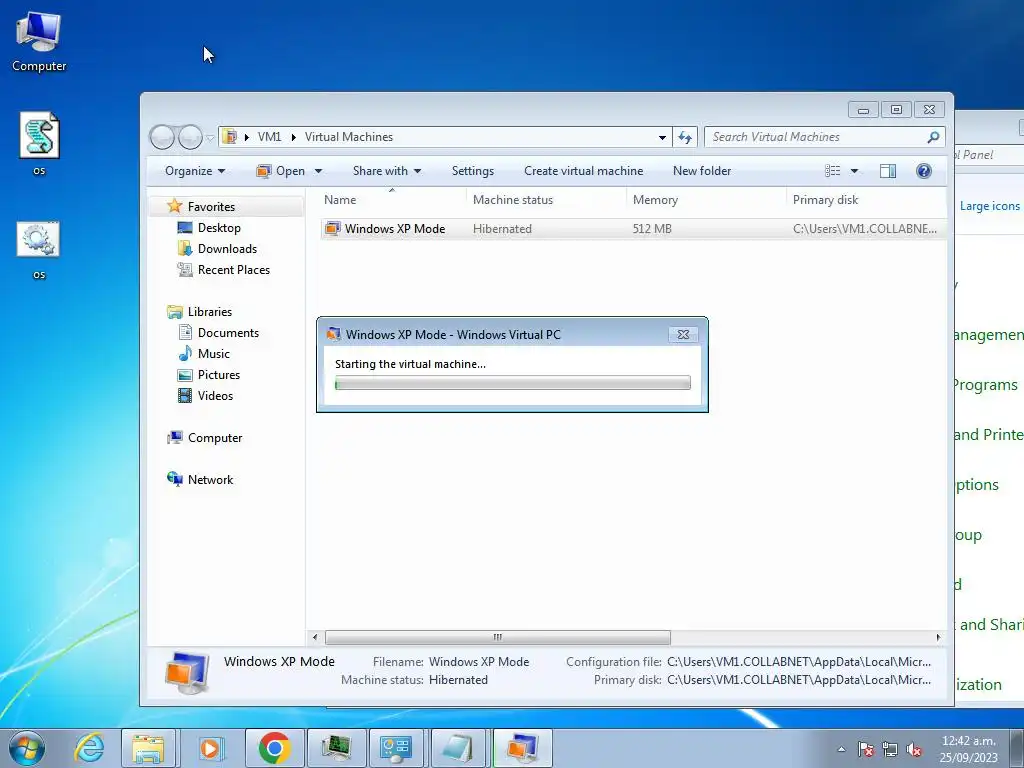Click the Hibernated status cell in list
Screen dimensions: 1024x768
[x=502, y=229]
